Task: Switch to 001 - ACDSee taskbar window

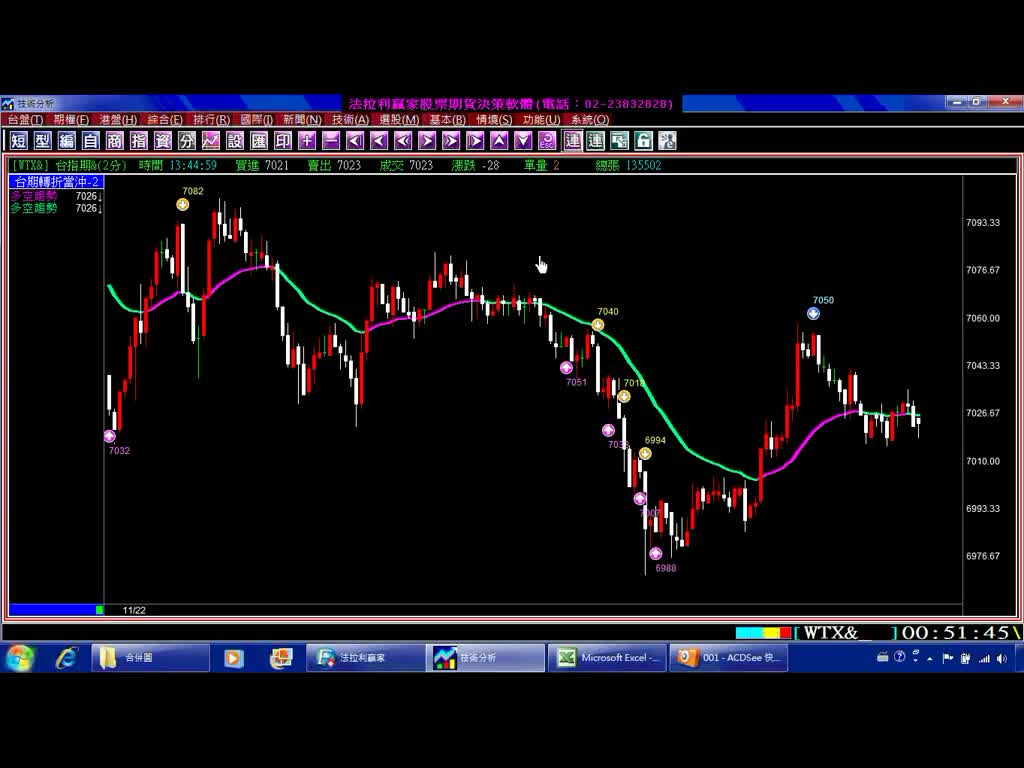Action: [729, 658]
